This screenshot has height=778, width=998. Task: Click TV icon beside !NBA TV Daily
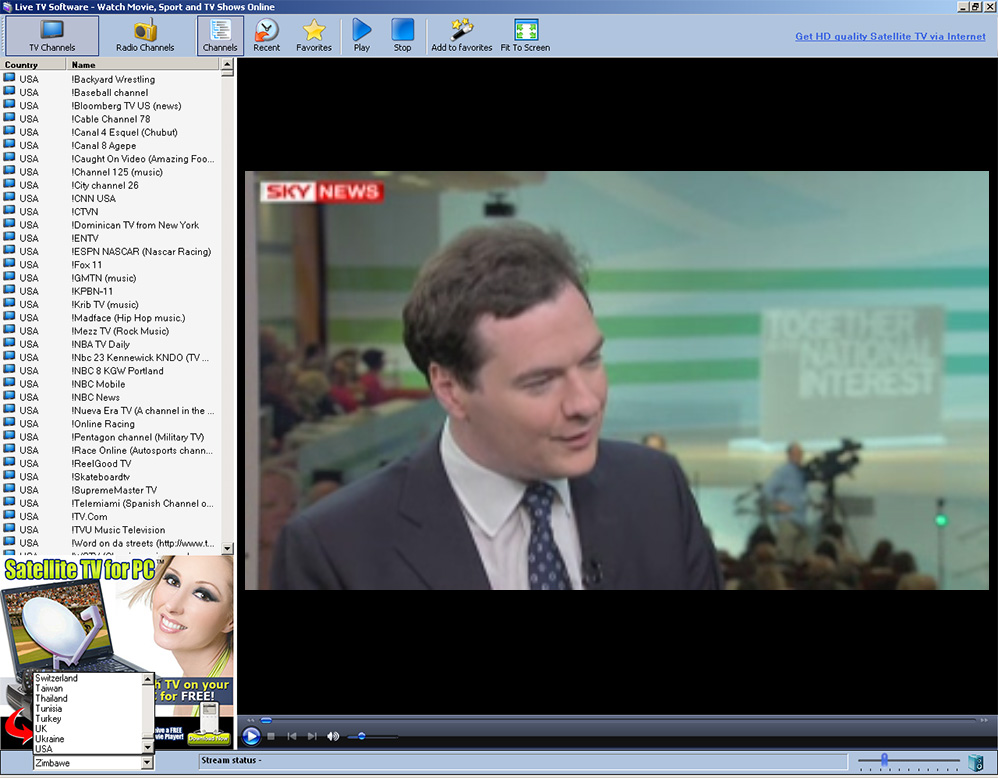pos(10,343)
